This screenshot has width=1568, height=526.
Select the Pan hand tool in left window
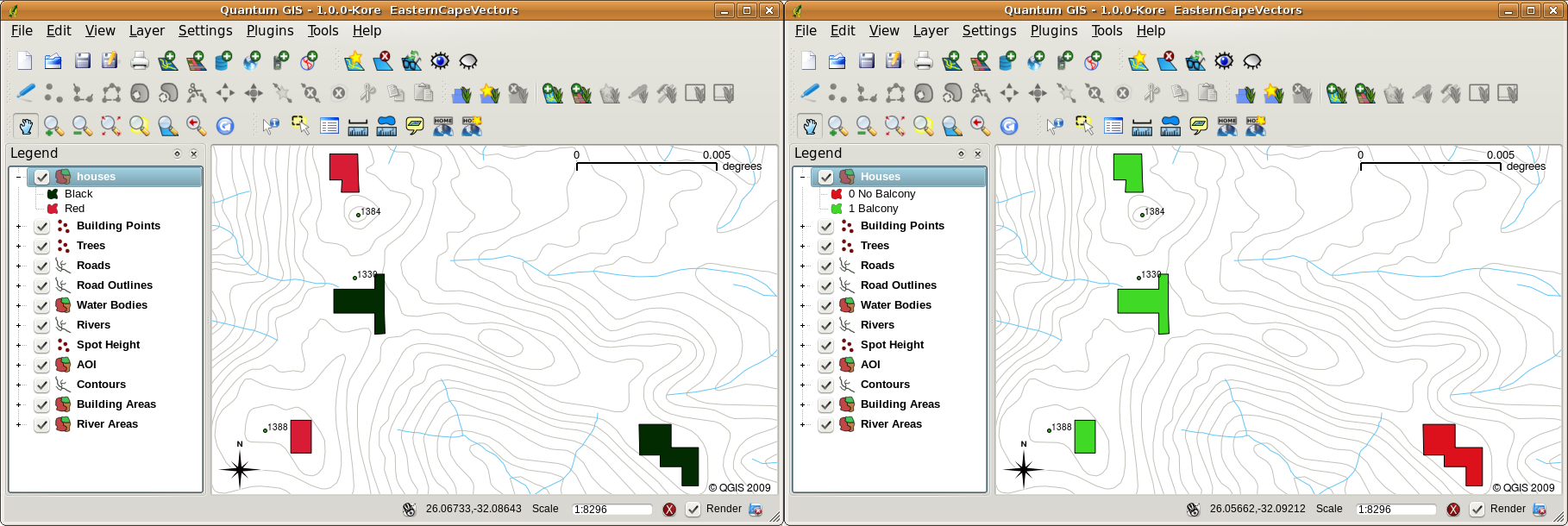click(x=26, y=126)
